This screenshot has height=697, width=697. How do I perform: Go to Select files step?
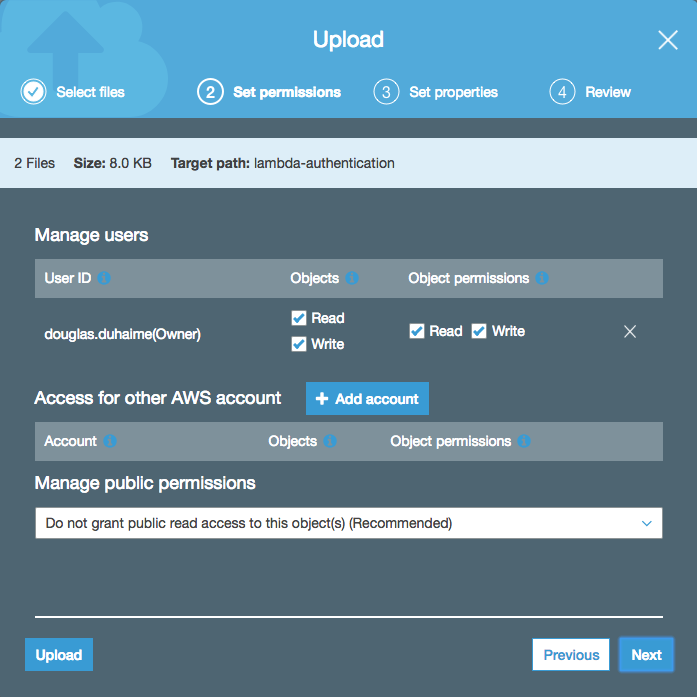pyautogui.click(x=90, y=92)
